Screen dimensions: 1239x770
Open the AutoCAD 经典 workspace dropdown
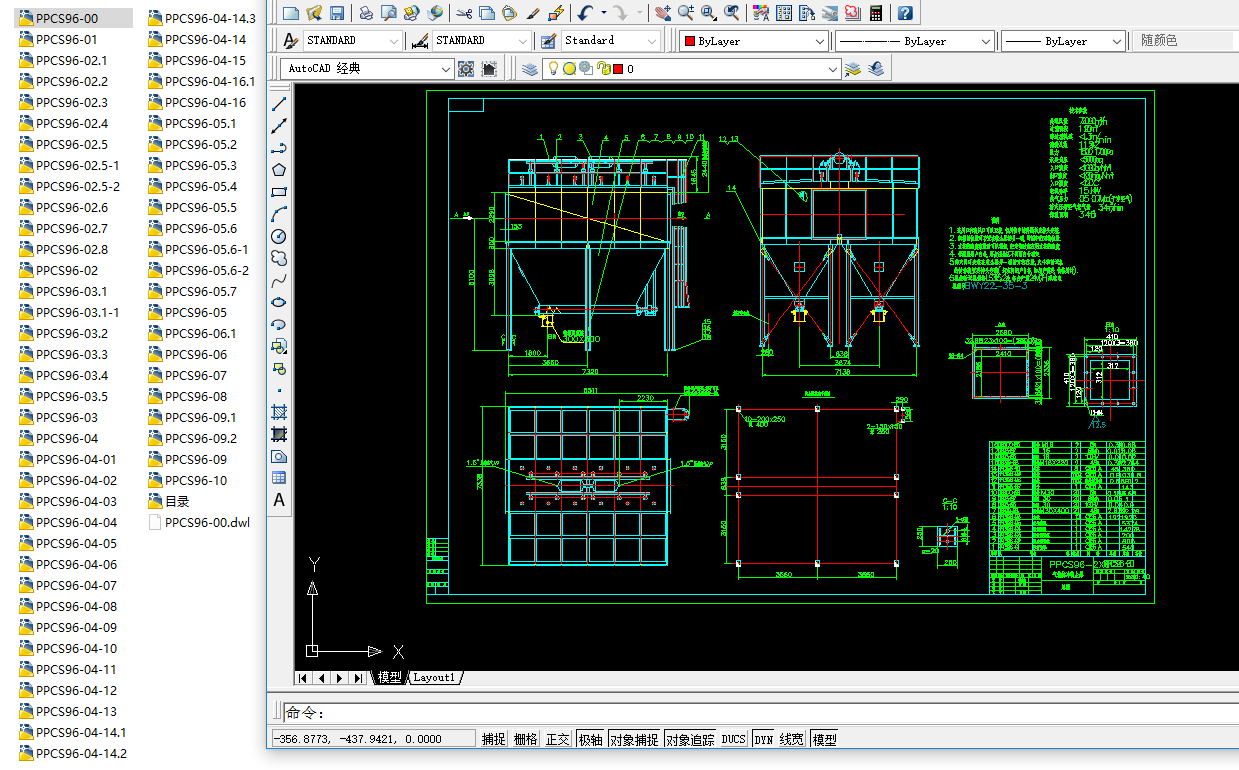tap(448, 69)
